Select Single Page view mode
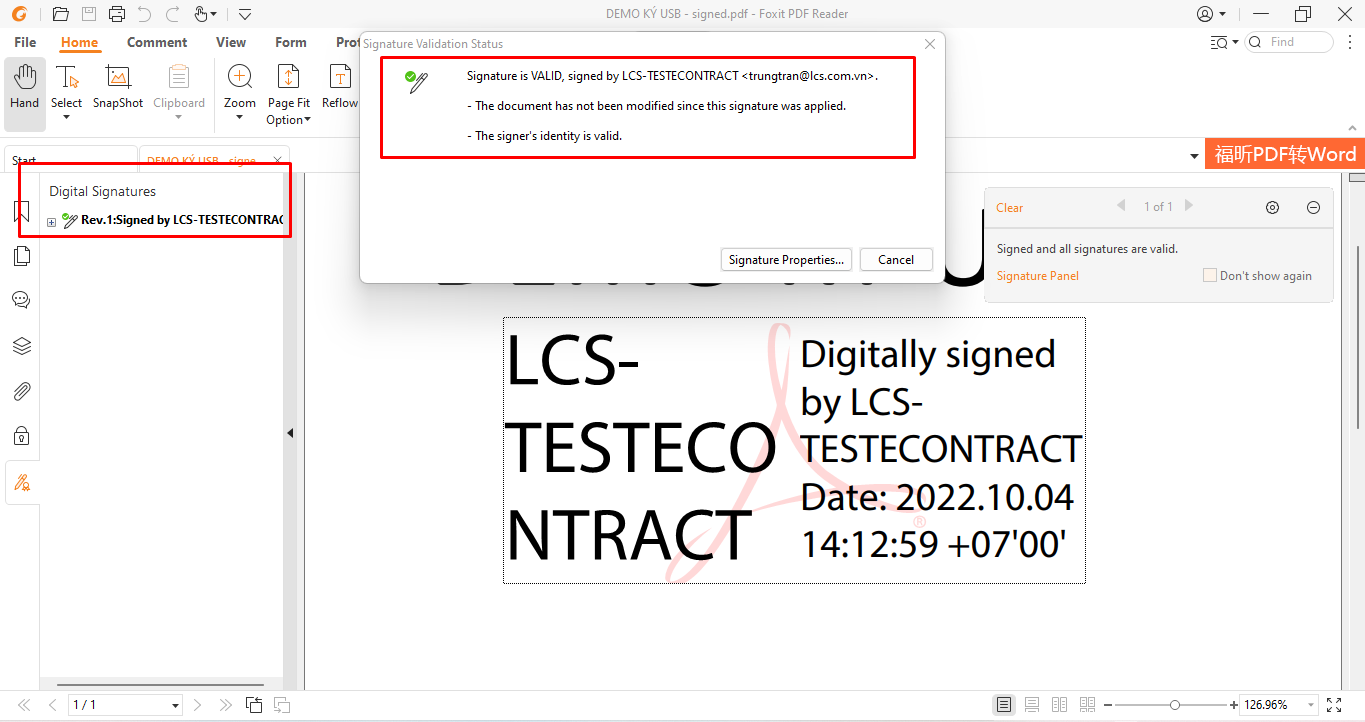 tap(1004, 705)
